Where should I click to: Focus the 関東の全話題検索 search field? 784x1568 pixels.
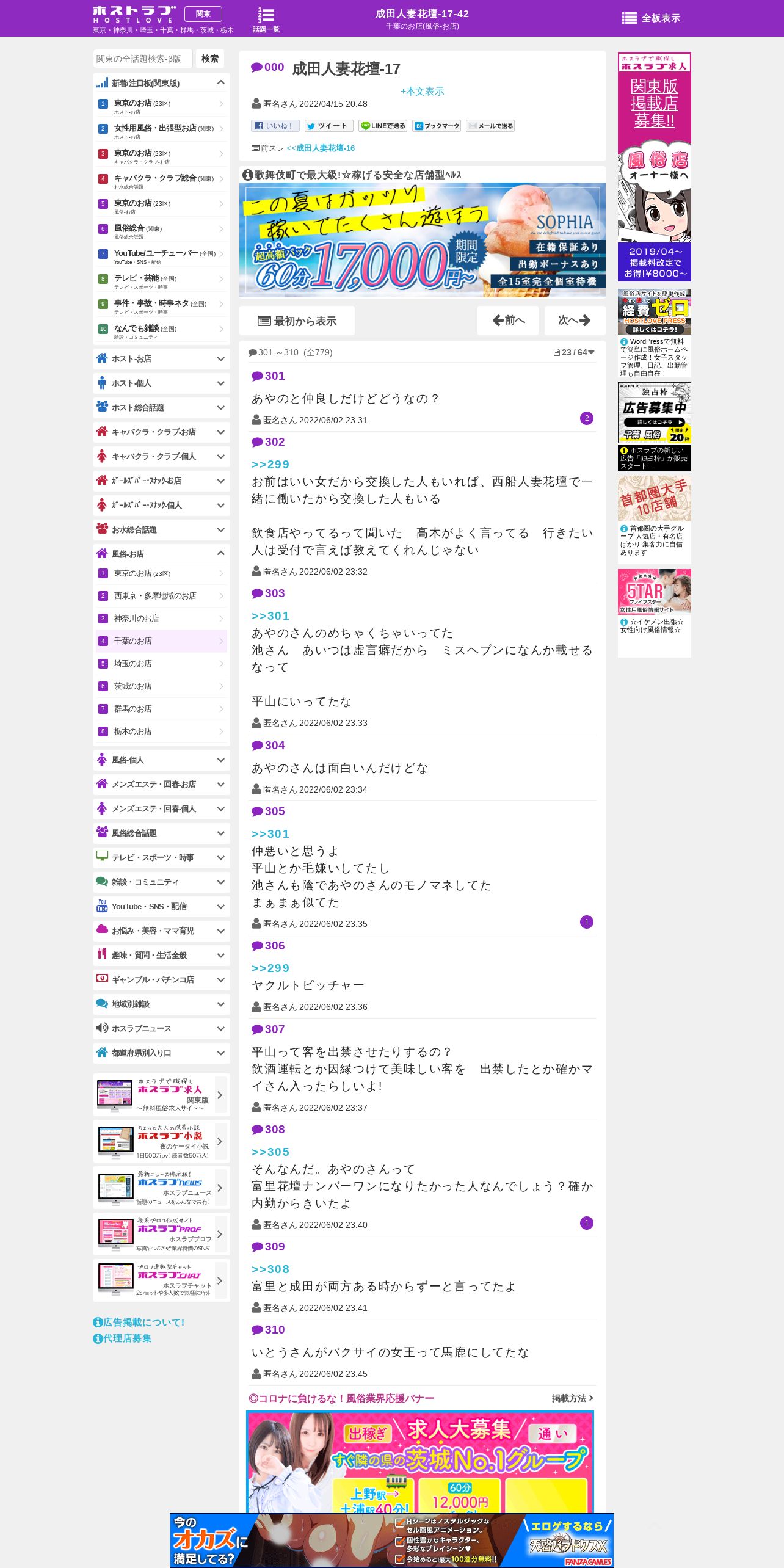(x=143, y=59)
